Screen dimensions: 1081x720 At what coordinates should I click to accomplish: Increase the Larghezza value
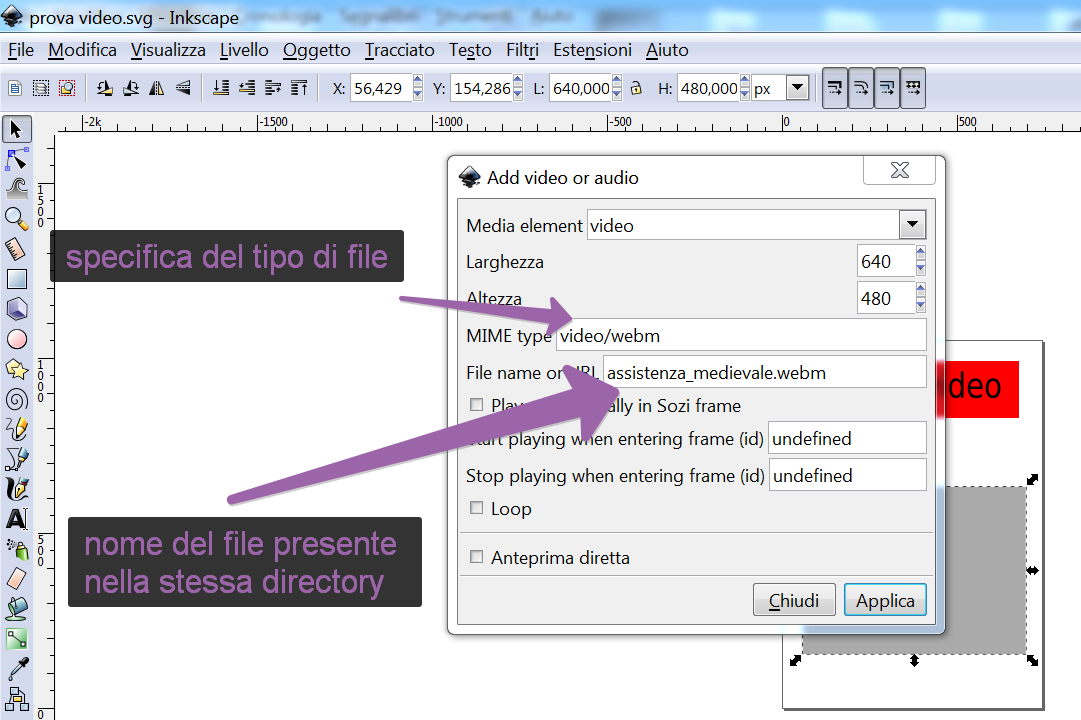(x=921, y=252)
